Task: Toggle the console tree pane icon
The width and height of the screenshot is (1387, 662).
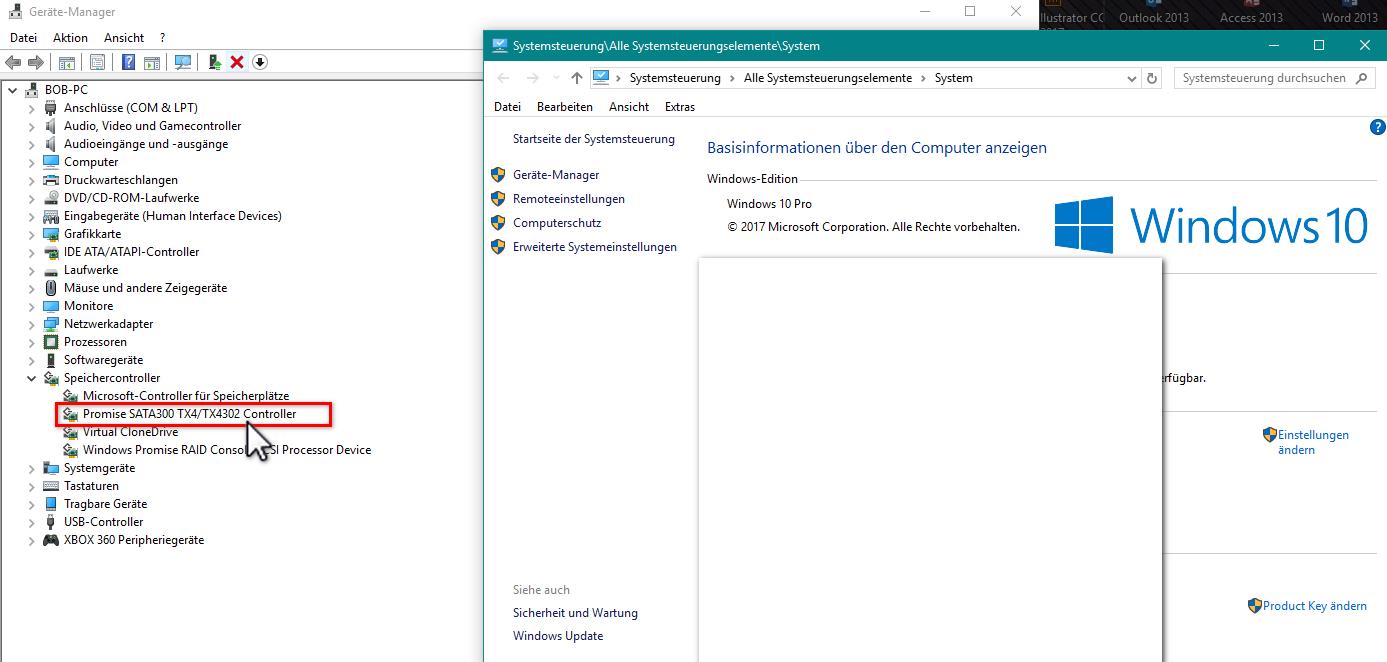Action: coord(67,62)
